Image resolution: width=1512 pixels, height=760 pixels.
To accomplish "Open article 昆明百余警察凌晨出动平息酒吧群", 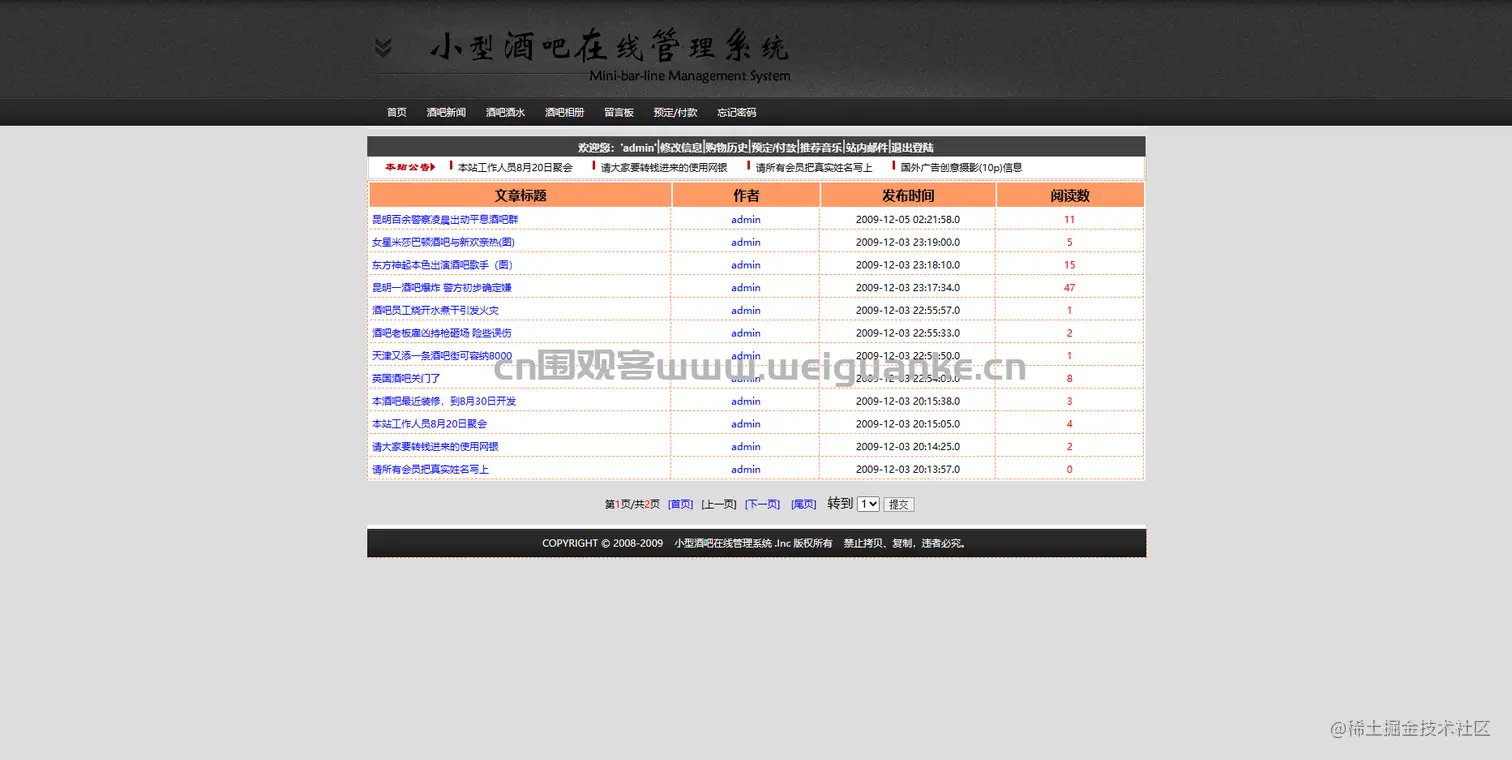I will (445, 219).
